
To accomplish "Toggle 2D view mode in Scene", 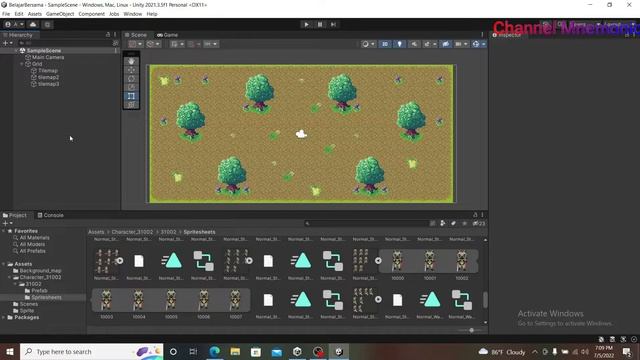I will pyautogui.click(x=385, y=44).
